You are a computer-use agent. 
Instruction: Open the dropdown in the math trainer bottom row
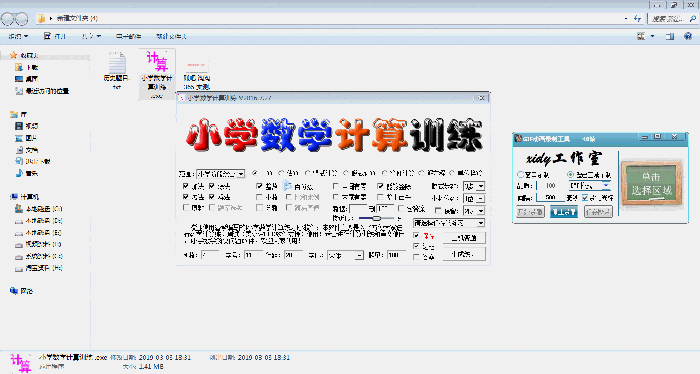345,255
